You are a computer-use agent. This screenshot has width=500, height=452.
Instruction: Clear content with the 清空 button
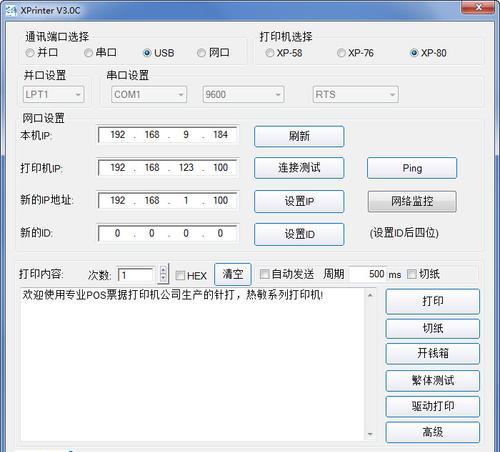233,274
